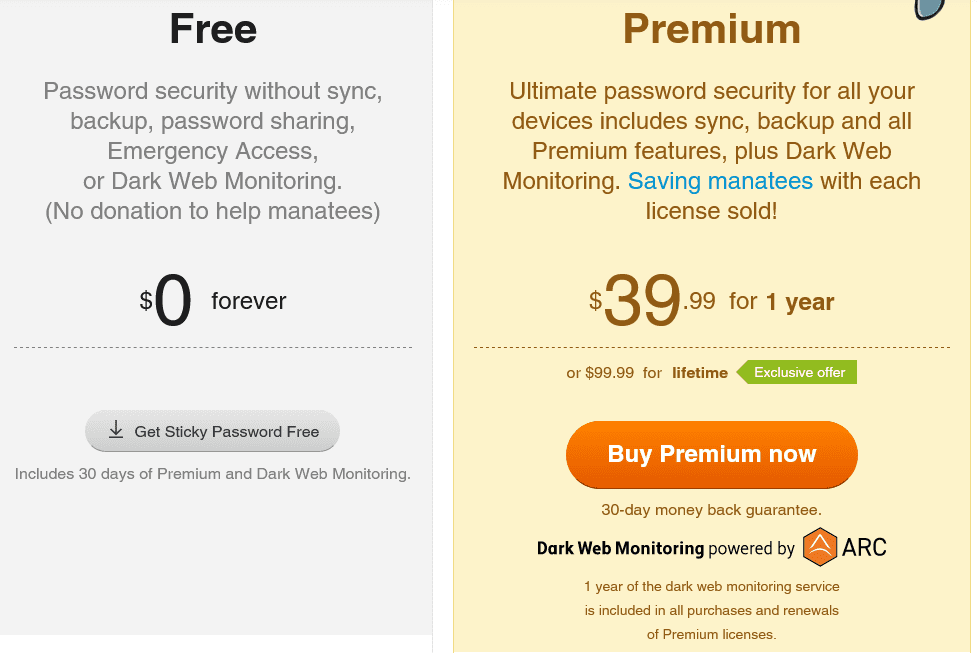Screen dimensions: 978x653
Task: Click the green Exclusive offer badge
Action: click(x=796, y=372)
